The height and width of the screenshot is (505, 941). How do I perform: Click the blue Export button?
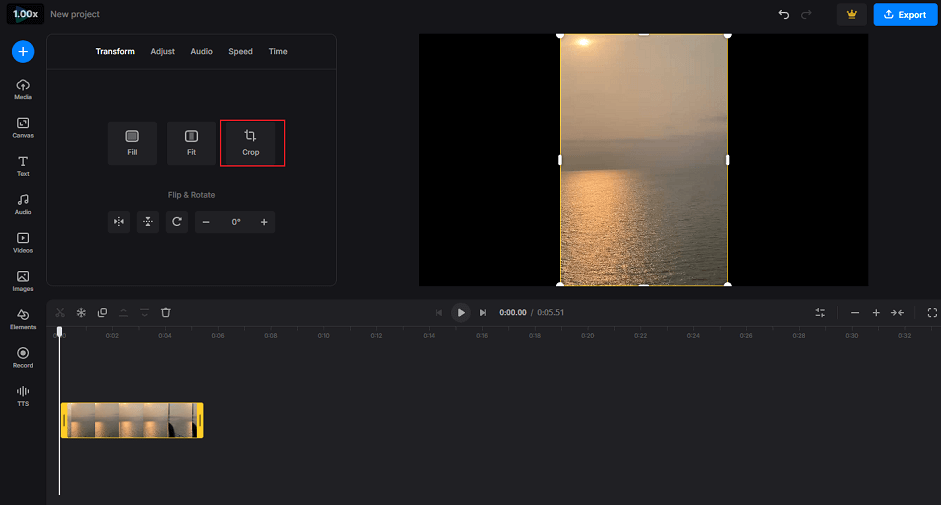[904, 15]
